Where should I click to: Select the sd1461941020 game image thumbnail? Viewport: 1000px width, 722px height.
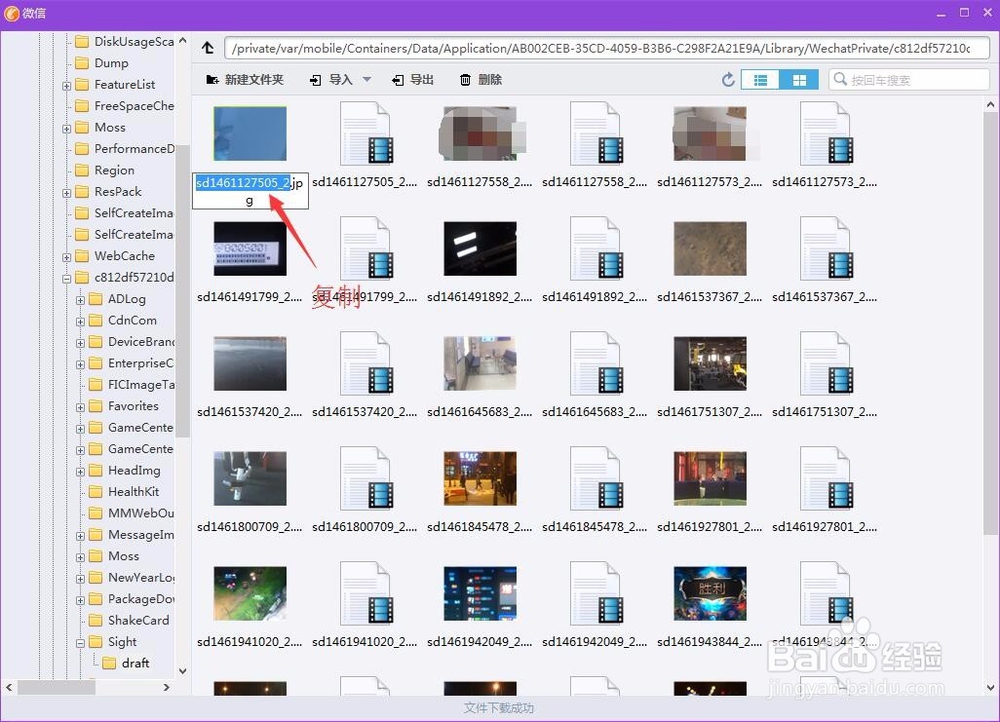tap(250, 593)
